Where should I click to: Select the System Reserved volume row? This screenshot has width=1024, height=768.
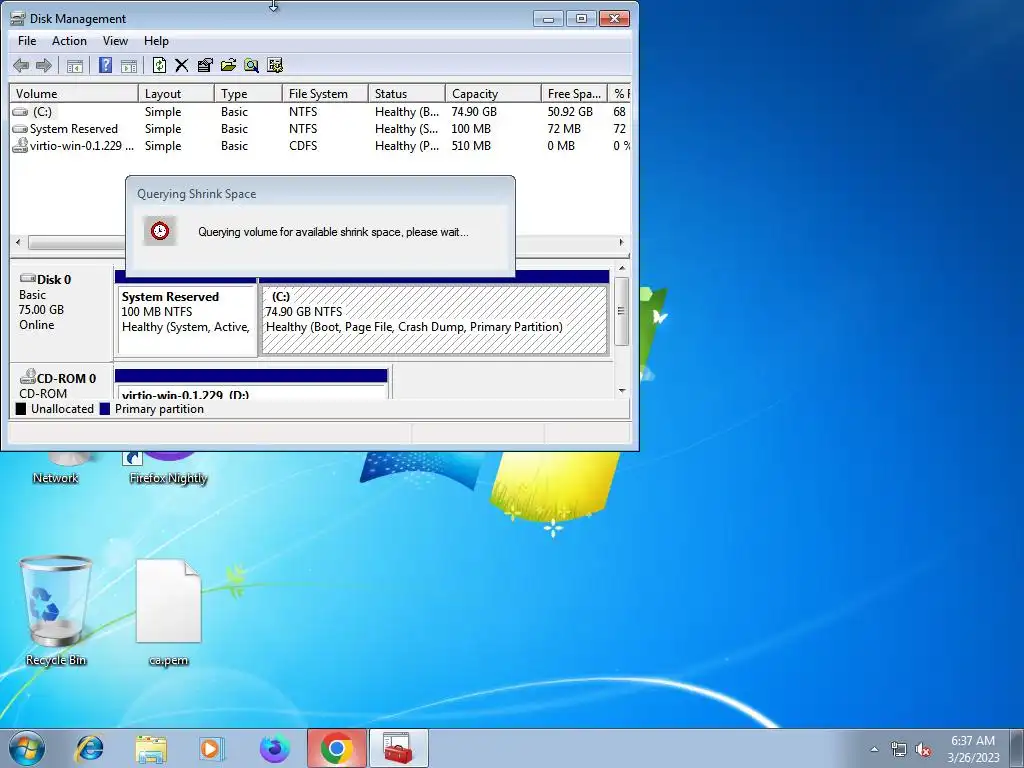coord(320,129)
